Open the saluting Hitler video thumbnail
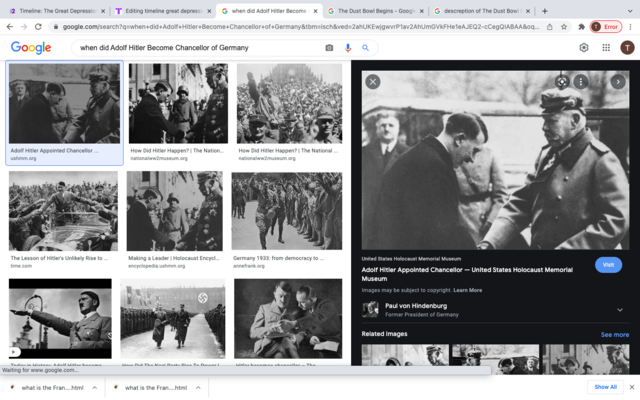This screenshot has height=400, width=640. (60, 319)
